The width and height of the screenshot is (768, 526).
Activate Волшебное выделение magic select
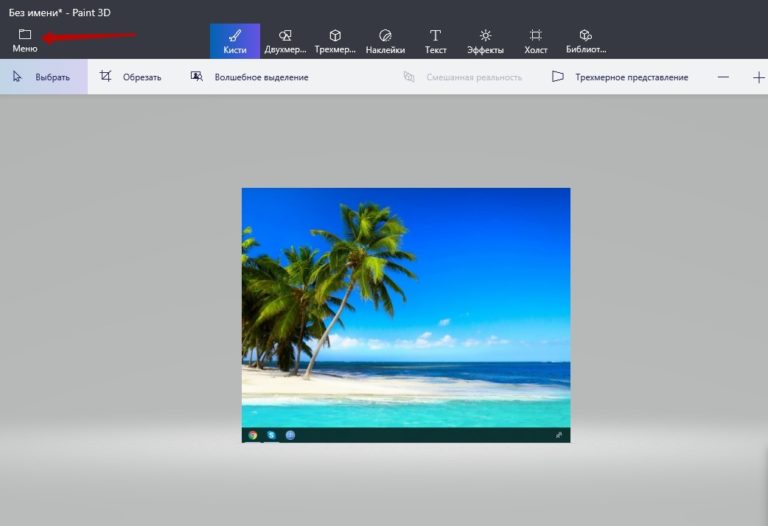(250, 77)
